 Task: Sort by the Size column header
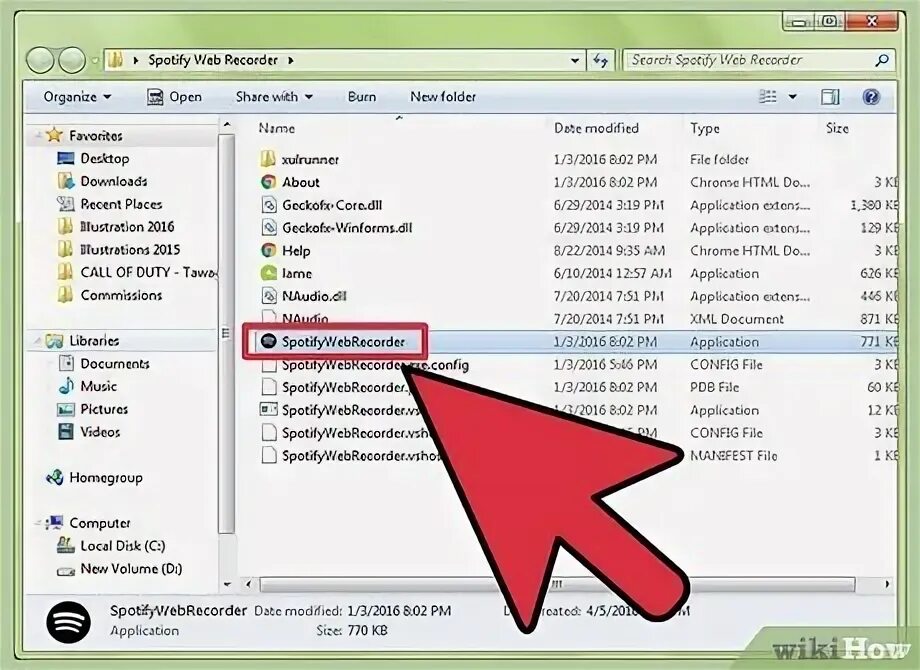click(x=837, y=128)
